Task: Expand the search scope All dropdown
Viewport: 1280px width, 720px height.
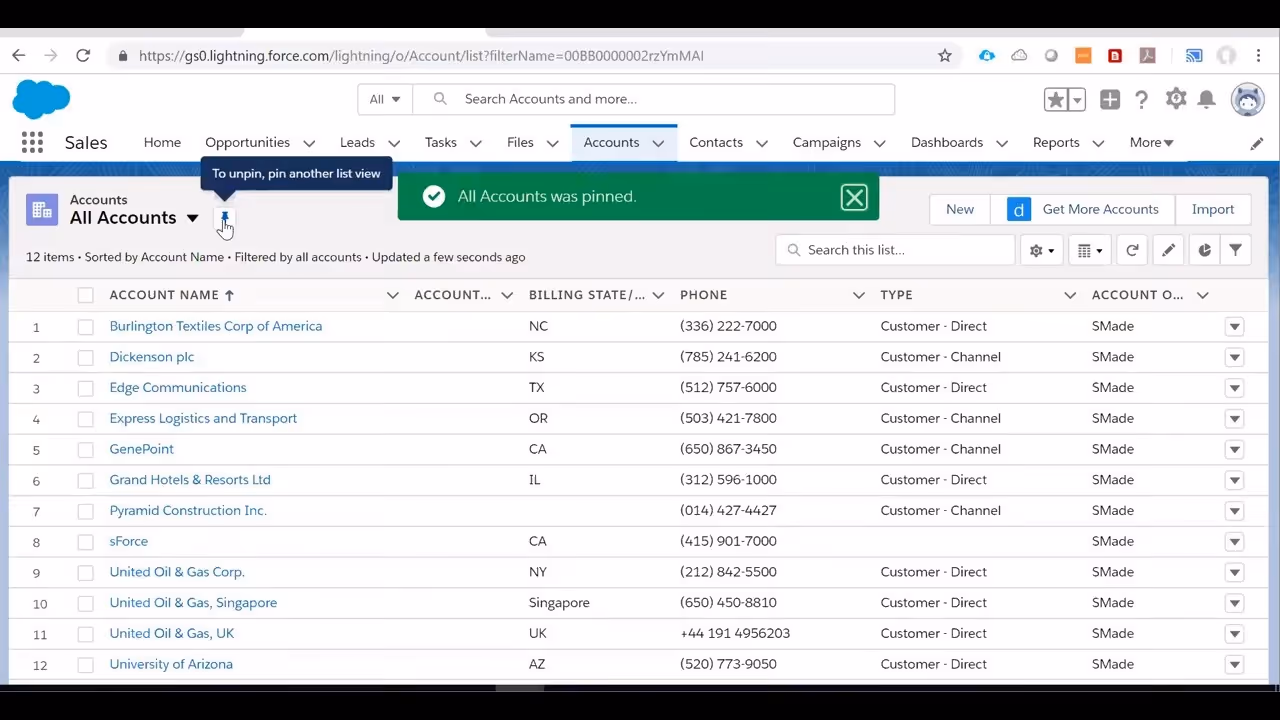Action: (385, 98)
